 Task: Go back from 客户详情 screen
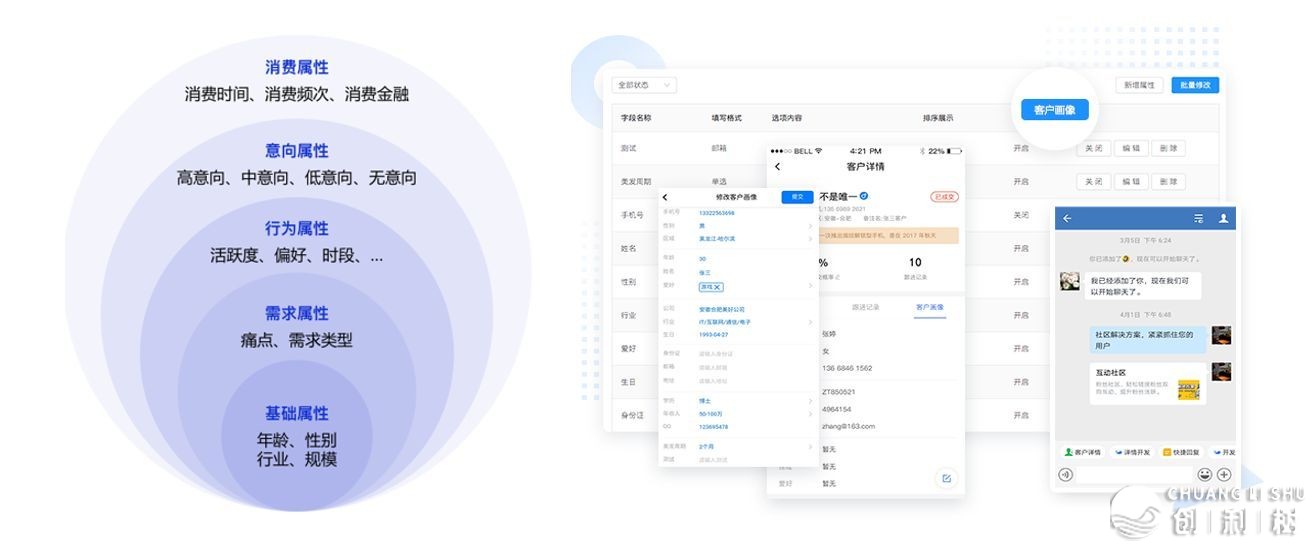click(778, 167)
